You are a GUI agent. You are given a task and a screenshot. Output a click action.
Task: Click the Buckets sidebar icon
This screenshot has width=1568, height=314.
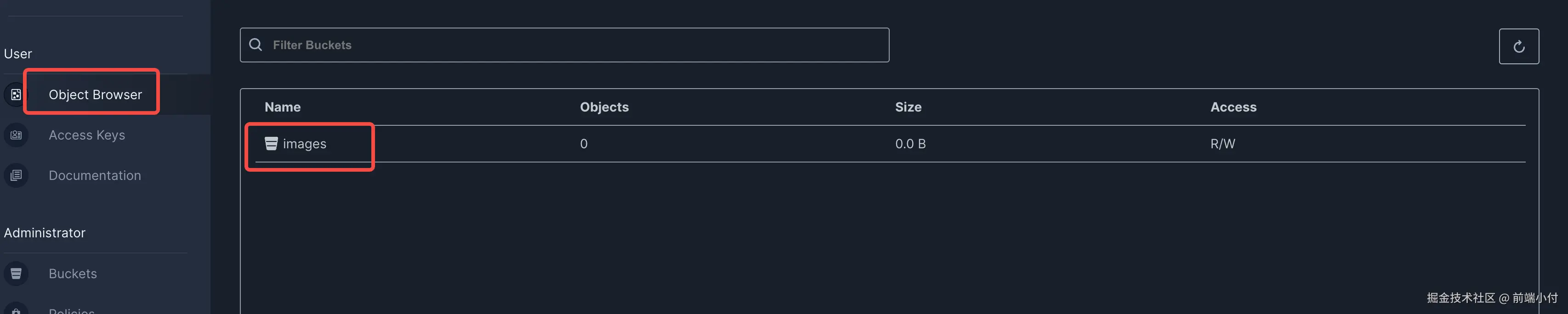click(16, 273)
